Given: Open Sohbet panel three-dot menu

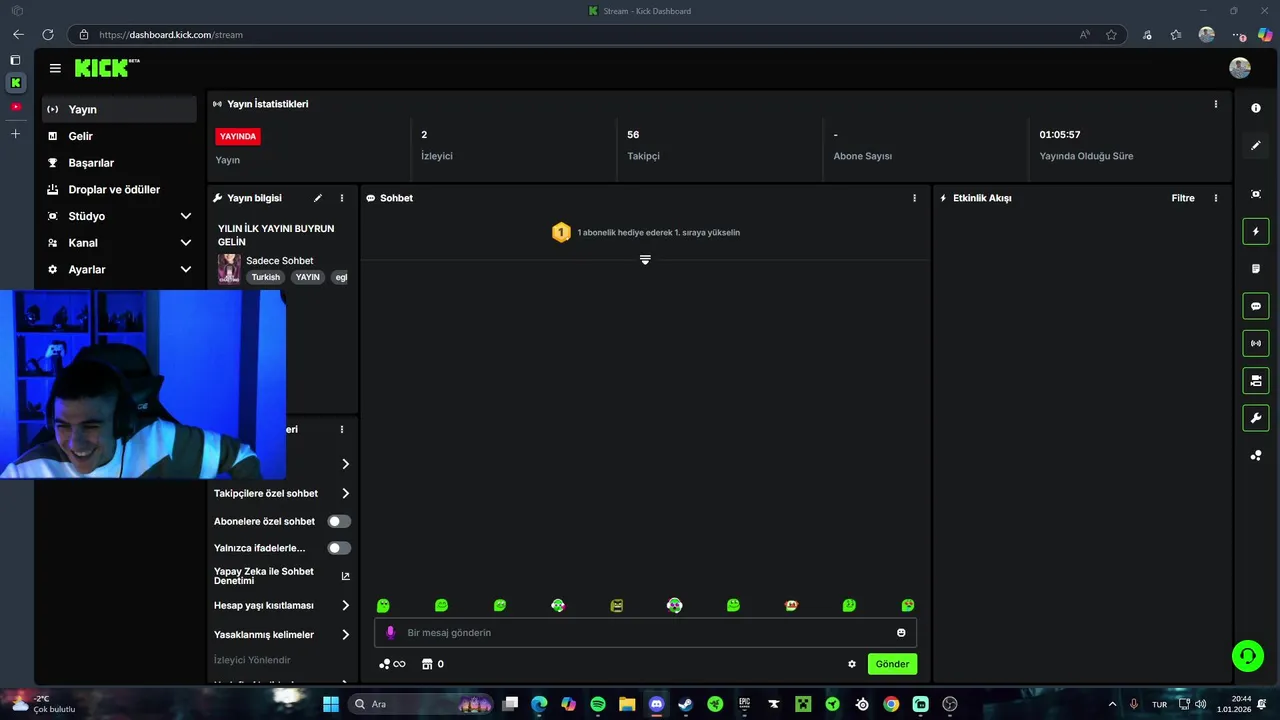Looking at the screenshot, I should click(x=914, y=198).
